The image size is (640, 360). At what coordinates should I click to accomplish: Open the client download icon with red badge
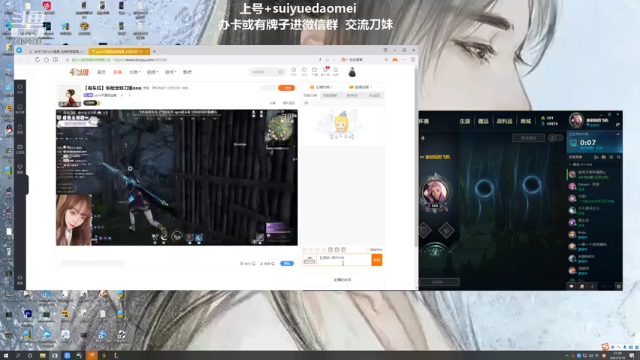[325, 71]
